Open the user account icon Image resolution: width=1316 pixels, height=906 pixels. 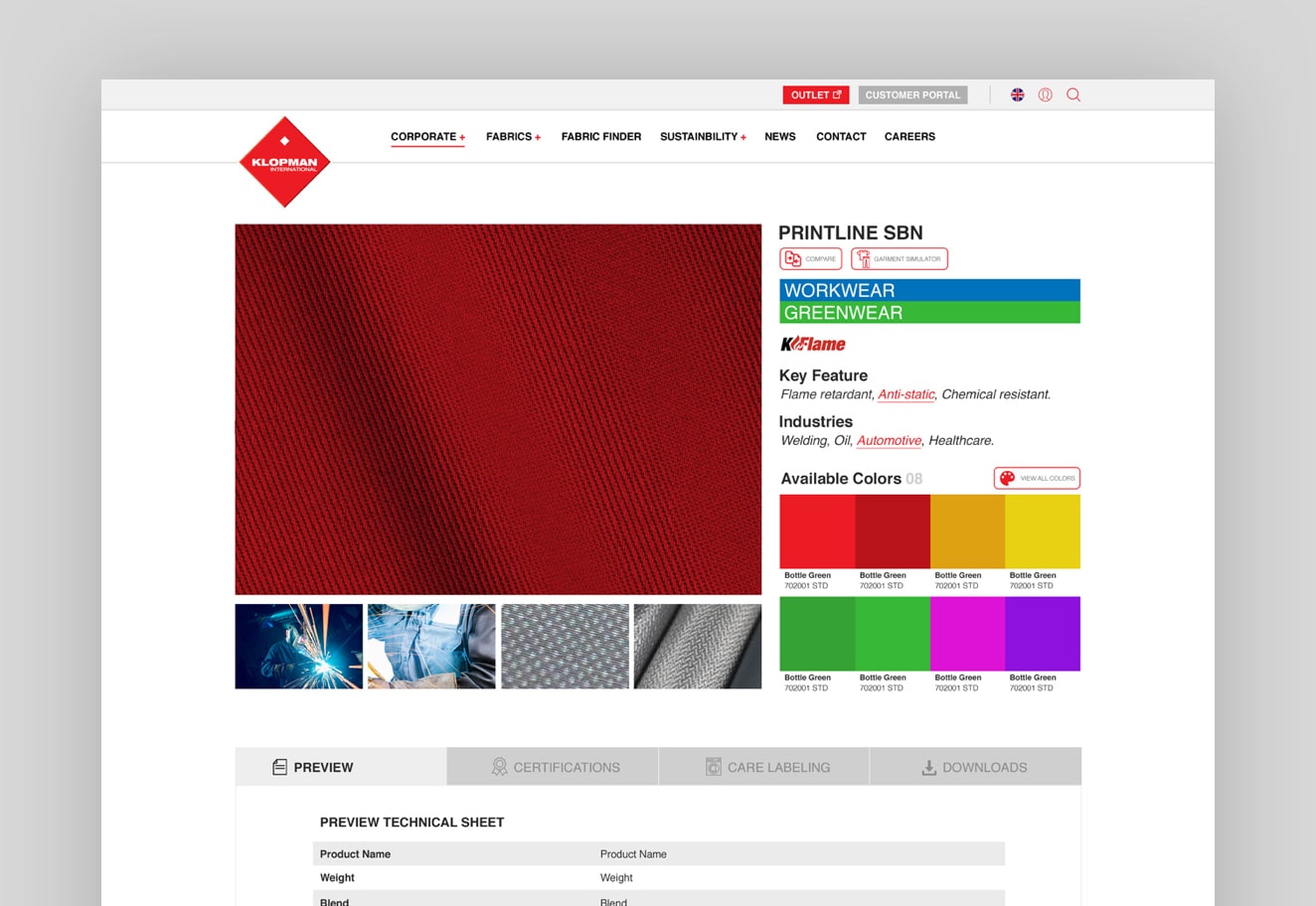[x=1045, y=95]
